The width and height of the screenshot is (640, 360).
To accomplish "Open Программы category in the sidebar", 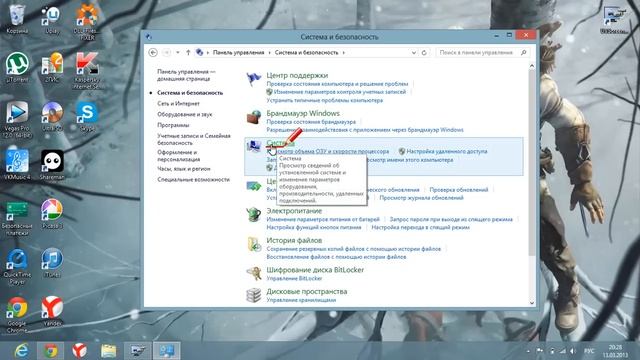I will click(173, 125).
